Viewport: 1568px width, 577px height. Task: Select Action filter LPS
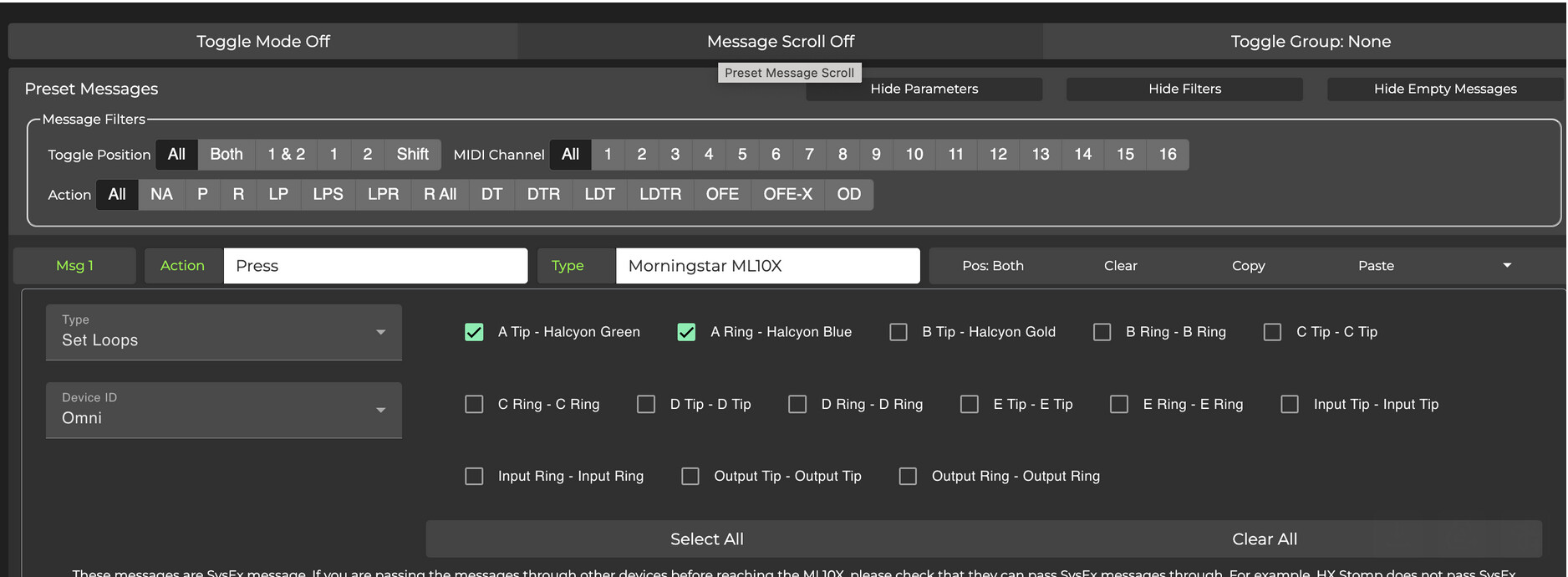click(x=328, y=194)
